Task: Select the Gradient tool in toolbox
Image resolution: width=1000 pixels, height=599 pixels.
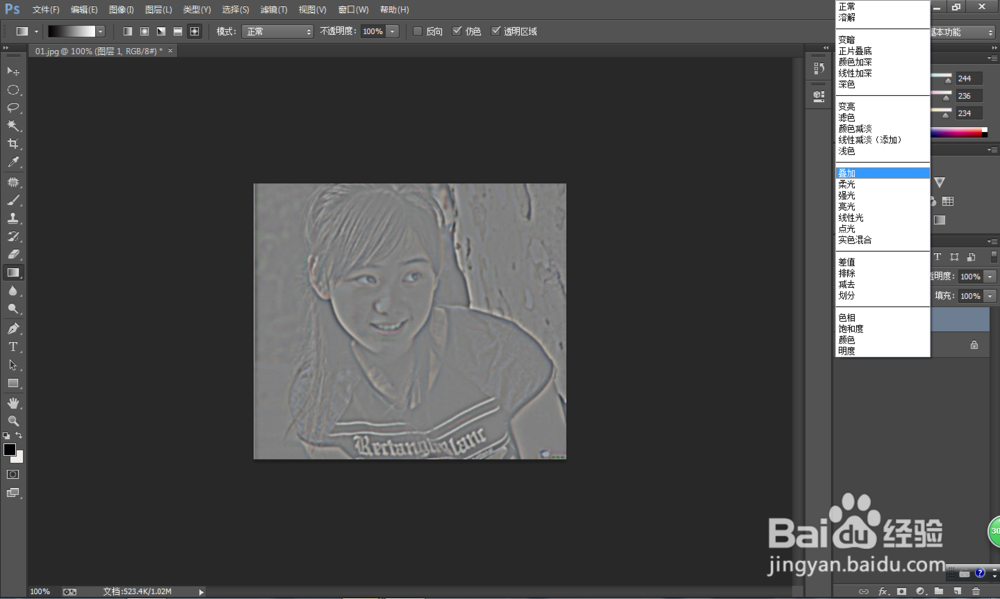Action: 13,272
